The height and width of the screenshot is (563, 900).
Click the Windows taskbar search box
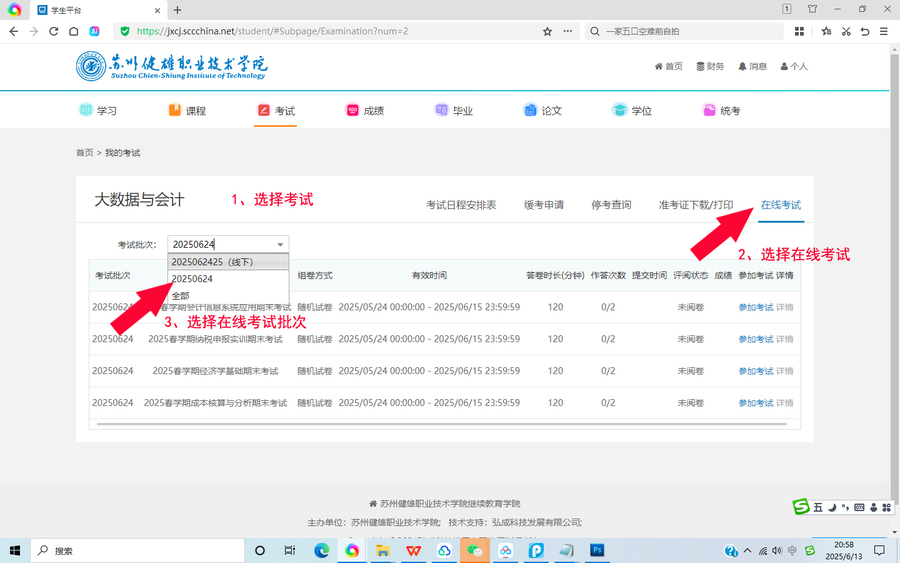[137, 551]
